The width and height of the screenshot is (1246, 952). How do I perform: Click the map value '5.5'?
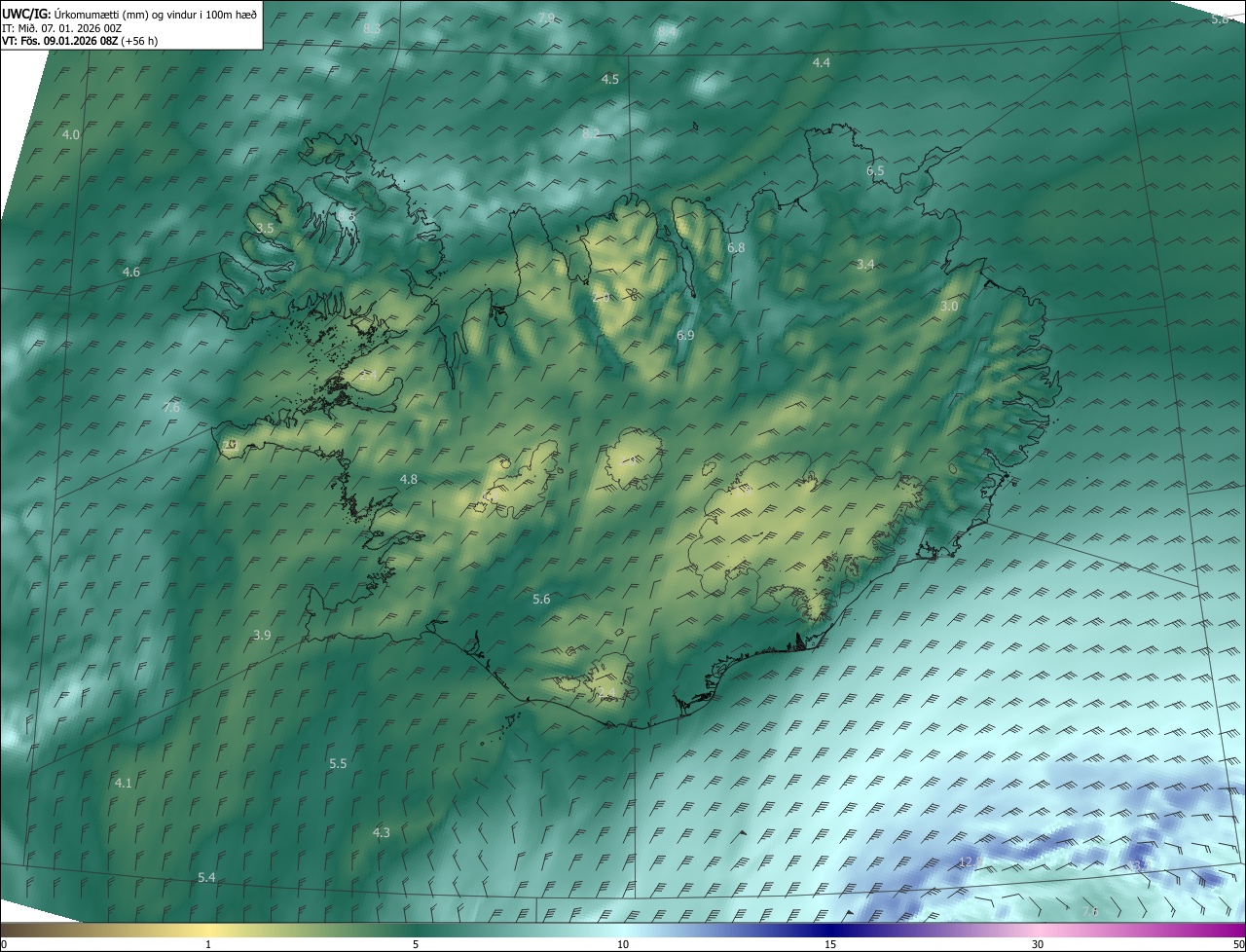coord(338,763)
